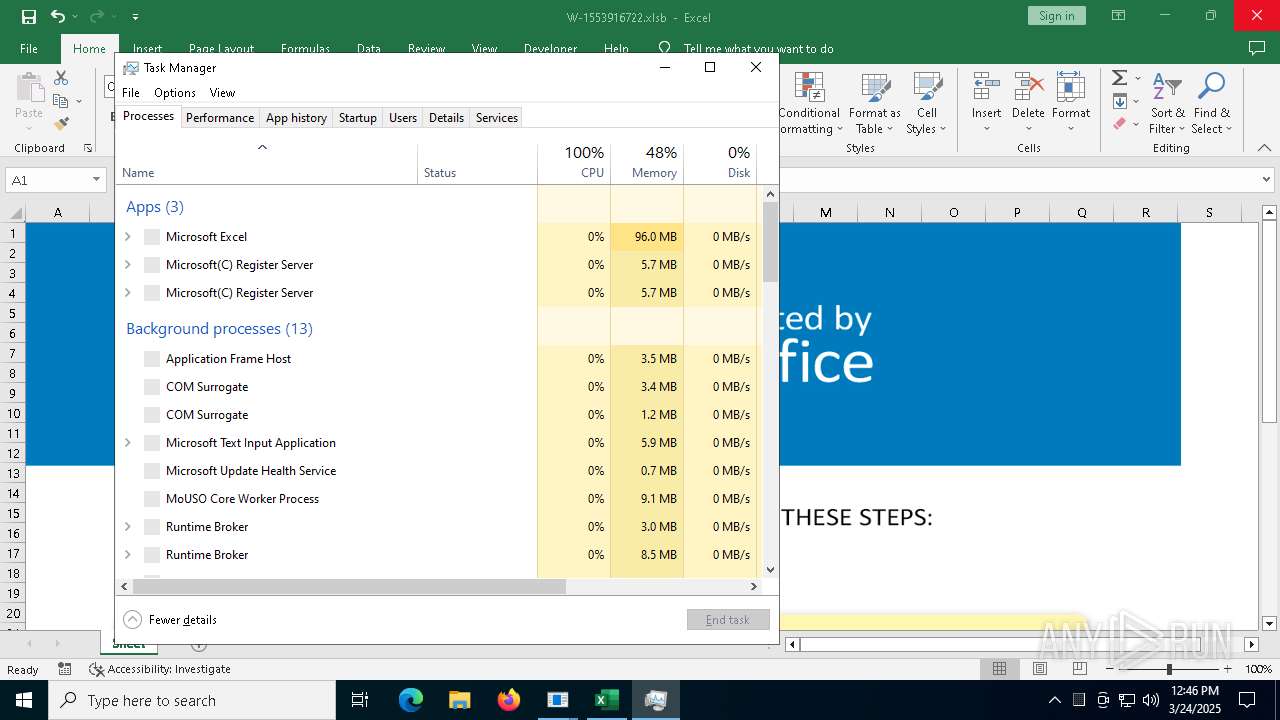The height and width of the screenshot is (720, 1280).
Task: Click the zoom out minus button
Action: click(1110, 669)
